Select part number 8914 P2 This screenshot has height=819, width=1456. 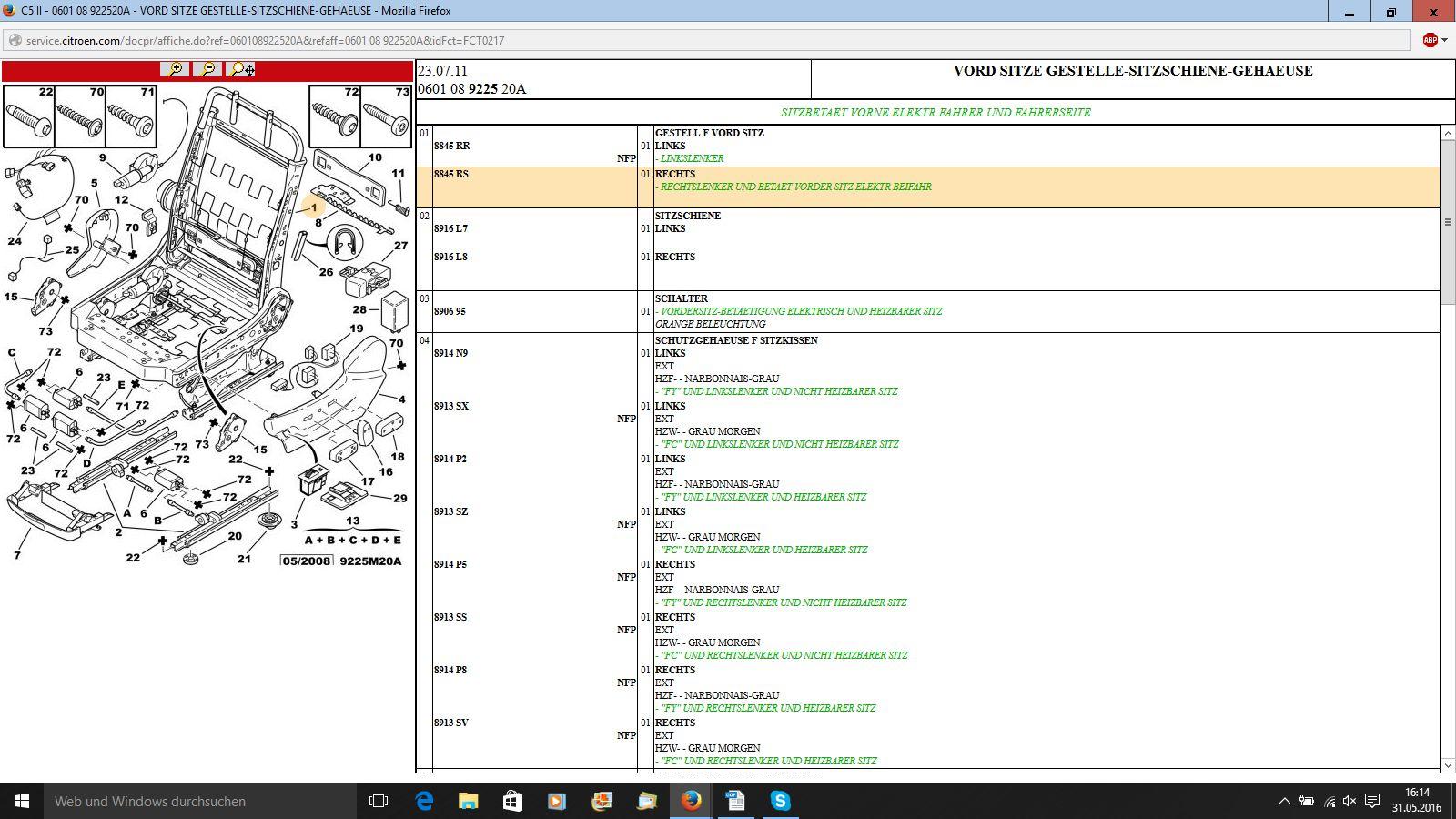point(450,459)
